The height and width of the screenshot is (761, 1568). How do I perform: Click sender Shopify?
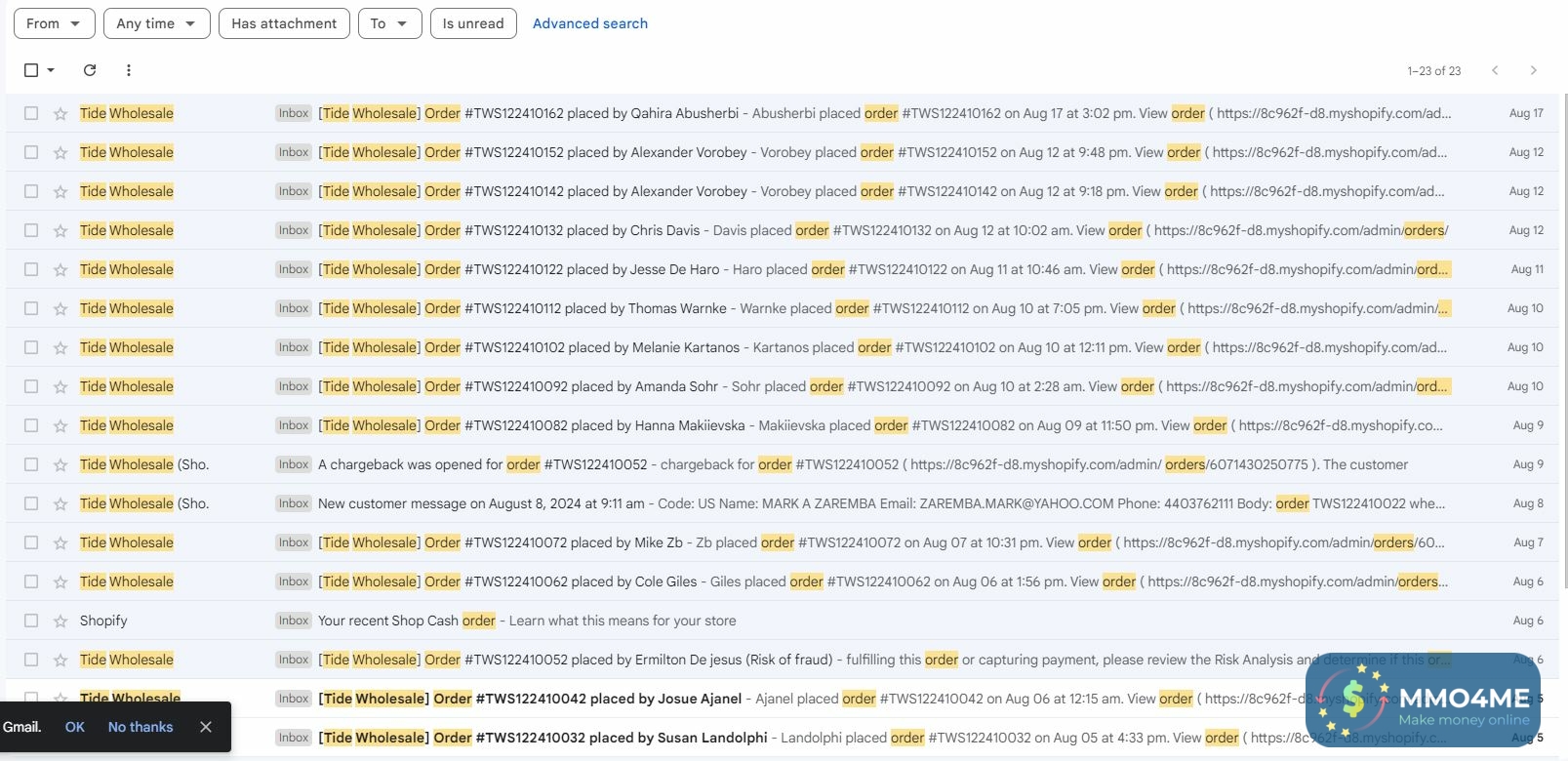[103, 621]
